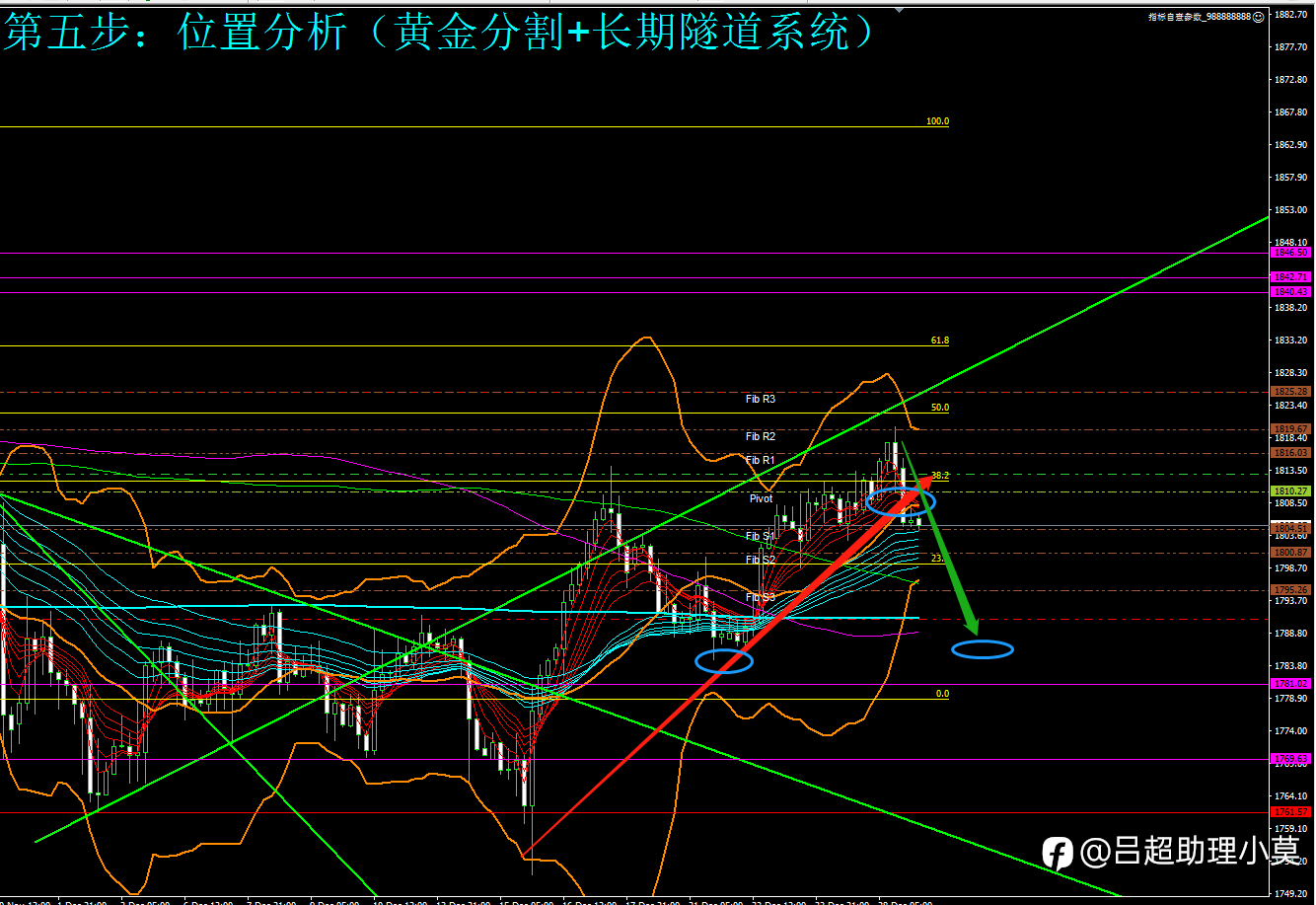Click the 1833.20 price scale value

click(x=1292, y=340)
